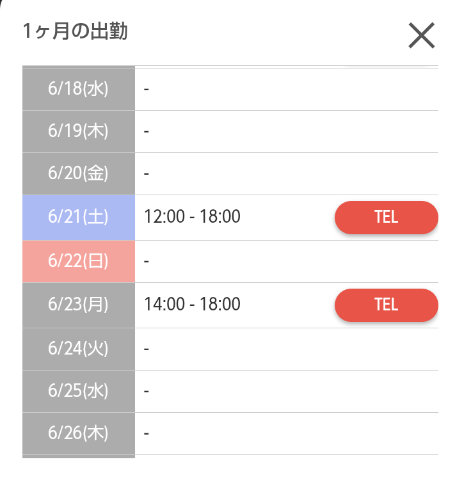The image size is (458, 480).
Task: Click the 1ヶ月の出勤 heading
Action: (75, 32)
